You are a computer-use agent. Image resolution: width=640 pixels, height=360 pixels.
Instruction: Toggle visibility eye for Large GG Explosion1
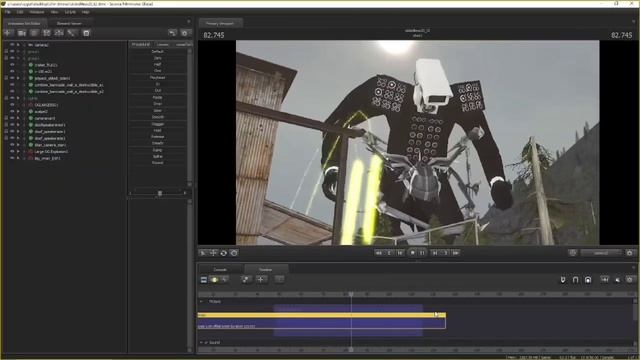pyautogui.click(x=12, y=151)
